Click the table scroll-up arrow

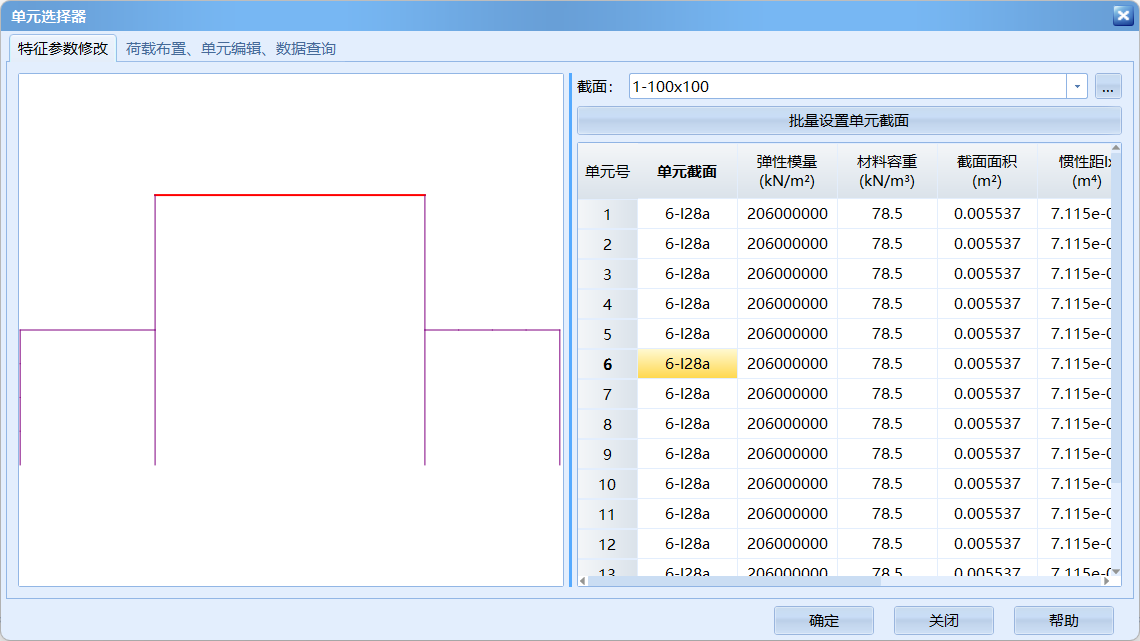pos(1116,149)
